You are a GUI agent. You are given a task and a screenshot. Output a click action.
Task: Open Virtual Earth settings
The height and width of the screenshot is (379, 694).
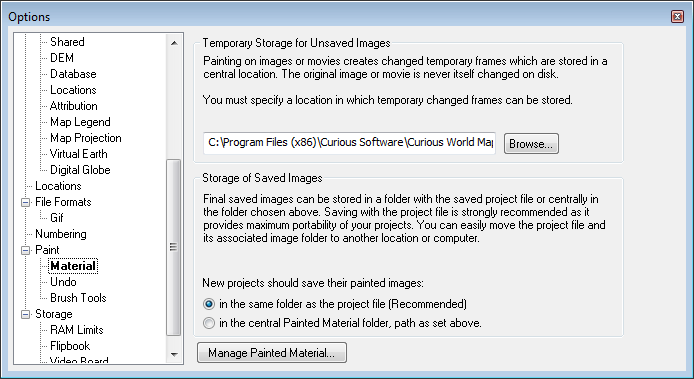(x=79, y=154)
